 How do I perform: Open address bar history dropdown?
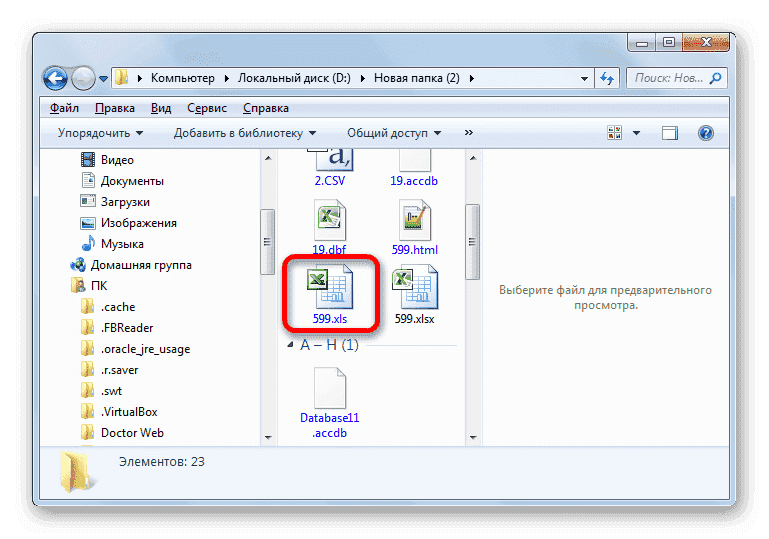point(584,78)
